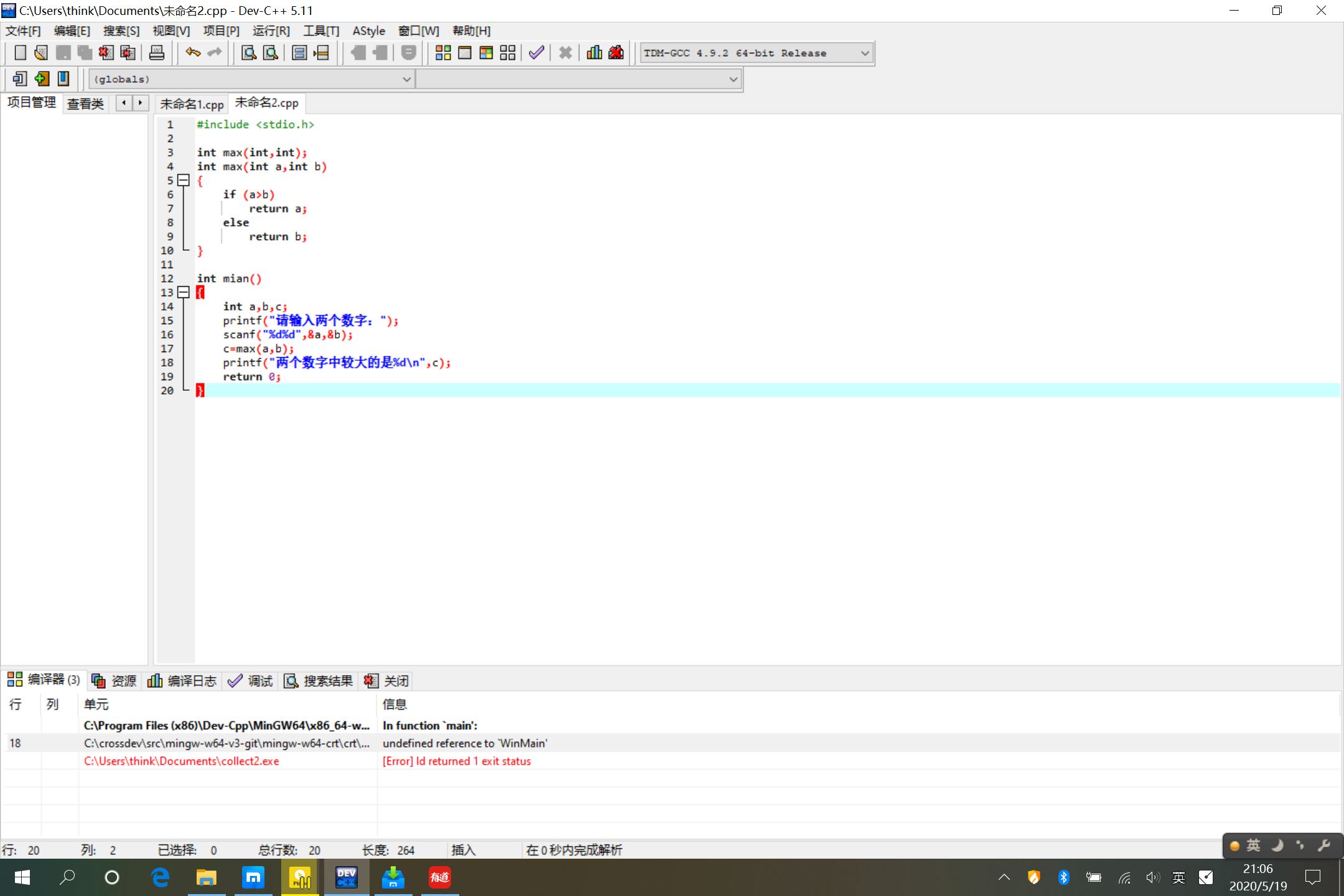Click the gray X Stop Execution icon
1344x896 pixels.
[x=565, y=53]
